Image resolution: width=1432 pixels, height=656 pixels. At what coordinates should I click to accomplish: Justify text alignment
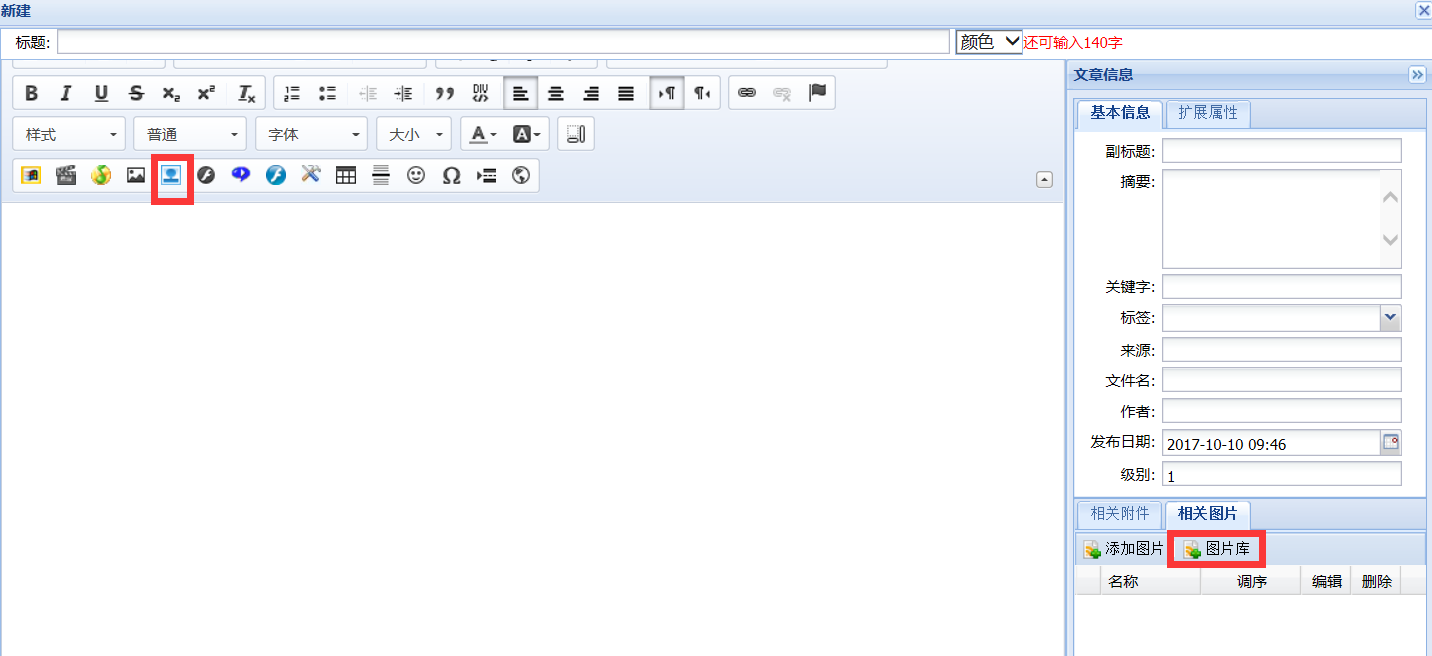626,93
